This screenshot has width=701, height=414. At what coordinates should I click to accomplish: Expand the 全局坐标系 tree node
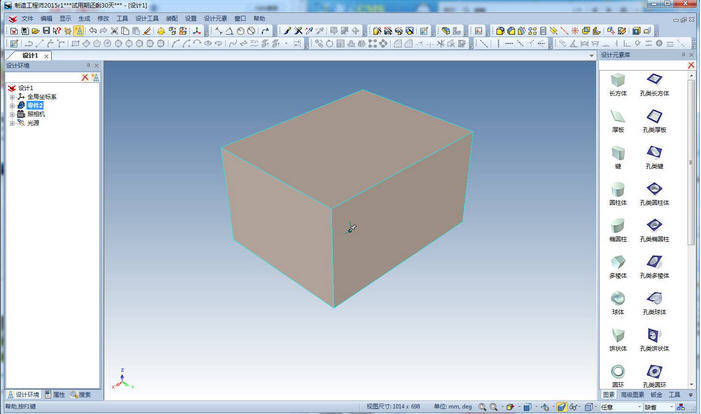pyautogui.click(x=12, y=97)
